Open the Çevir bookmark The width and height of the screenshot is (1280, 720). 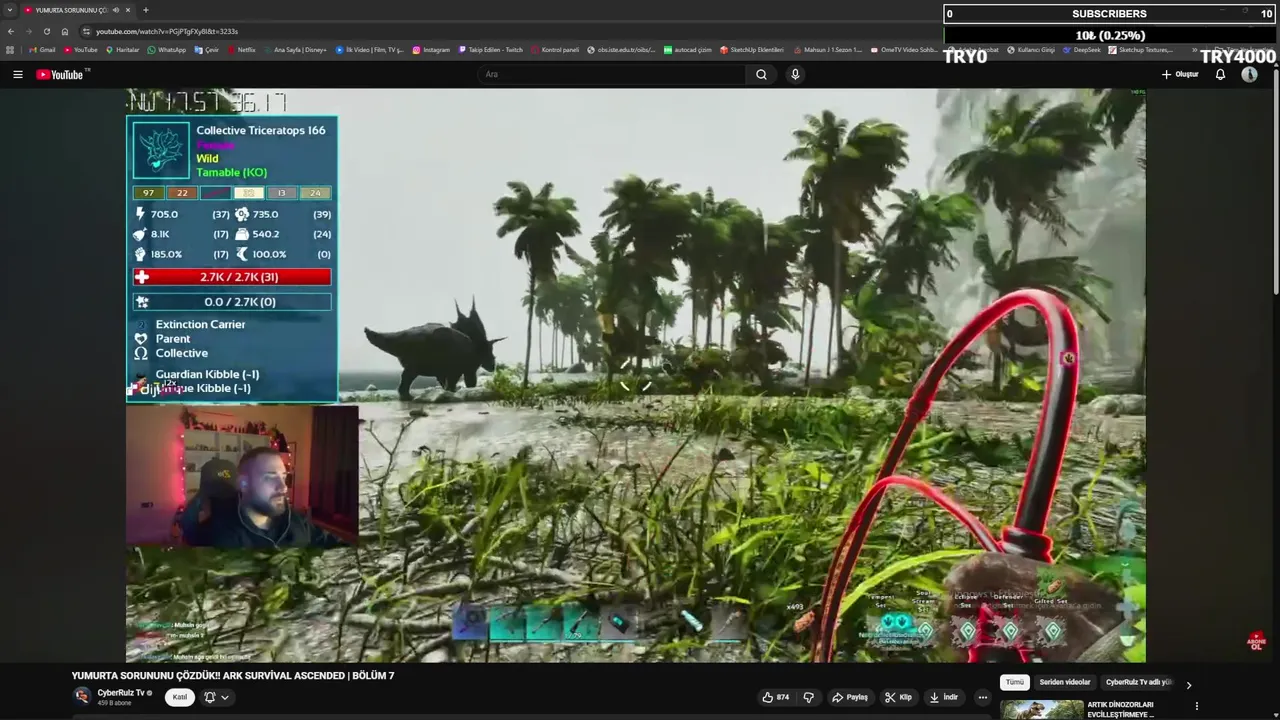(207, 50)
